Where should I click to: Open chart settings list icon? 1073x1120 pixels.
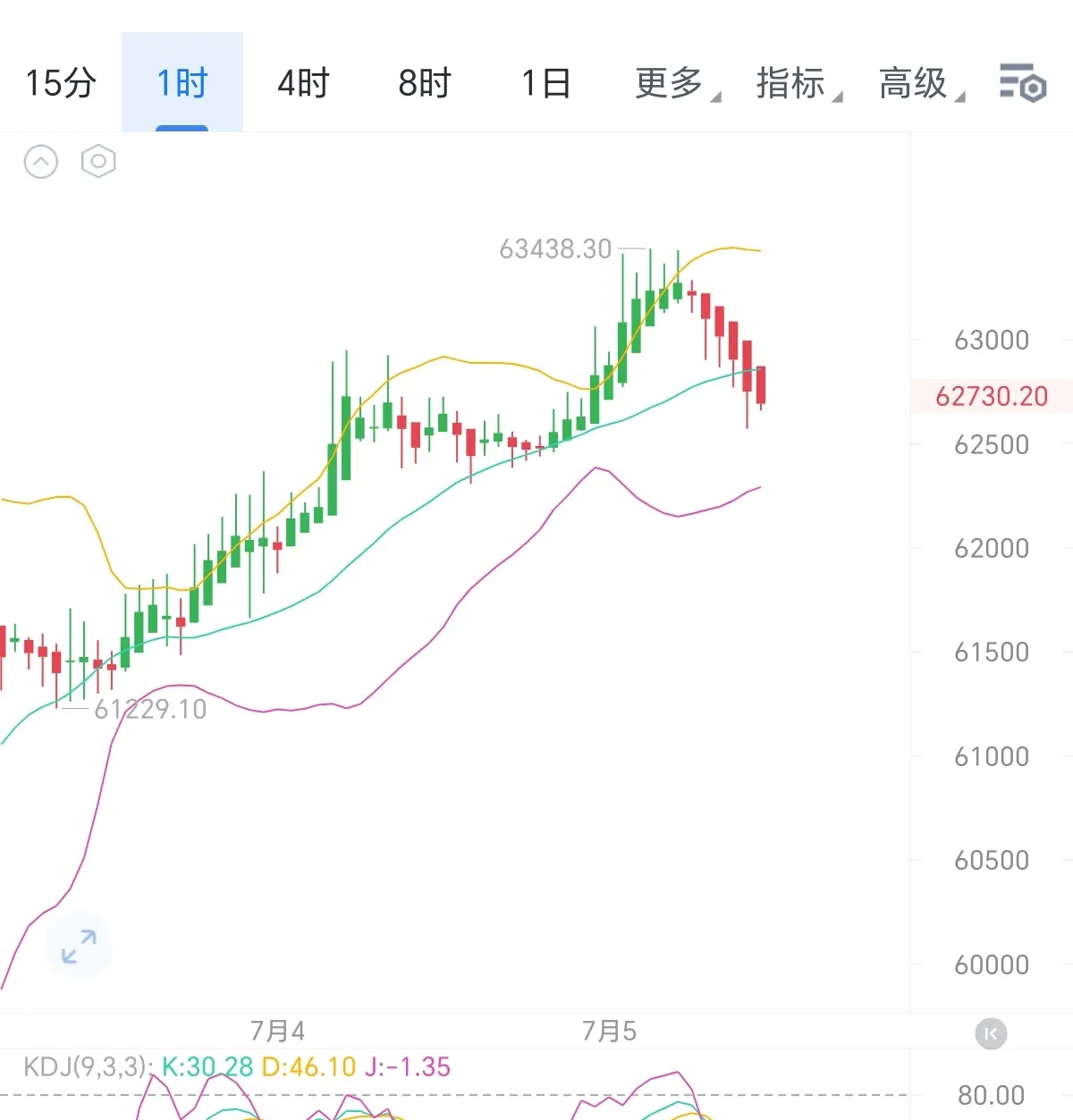click(1022, 83)
